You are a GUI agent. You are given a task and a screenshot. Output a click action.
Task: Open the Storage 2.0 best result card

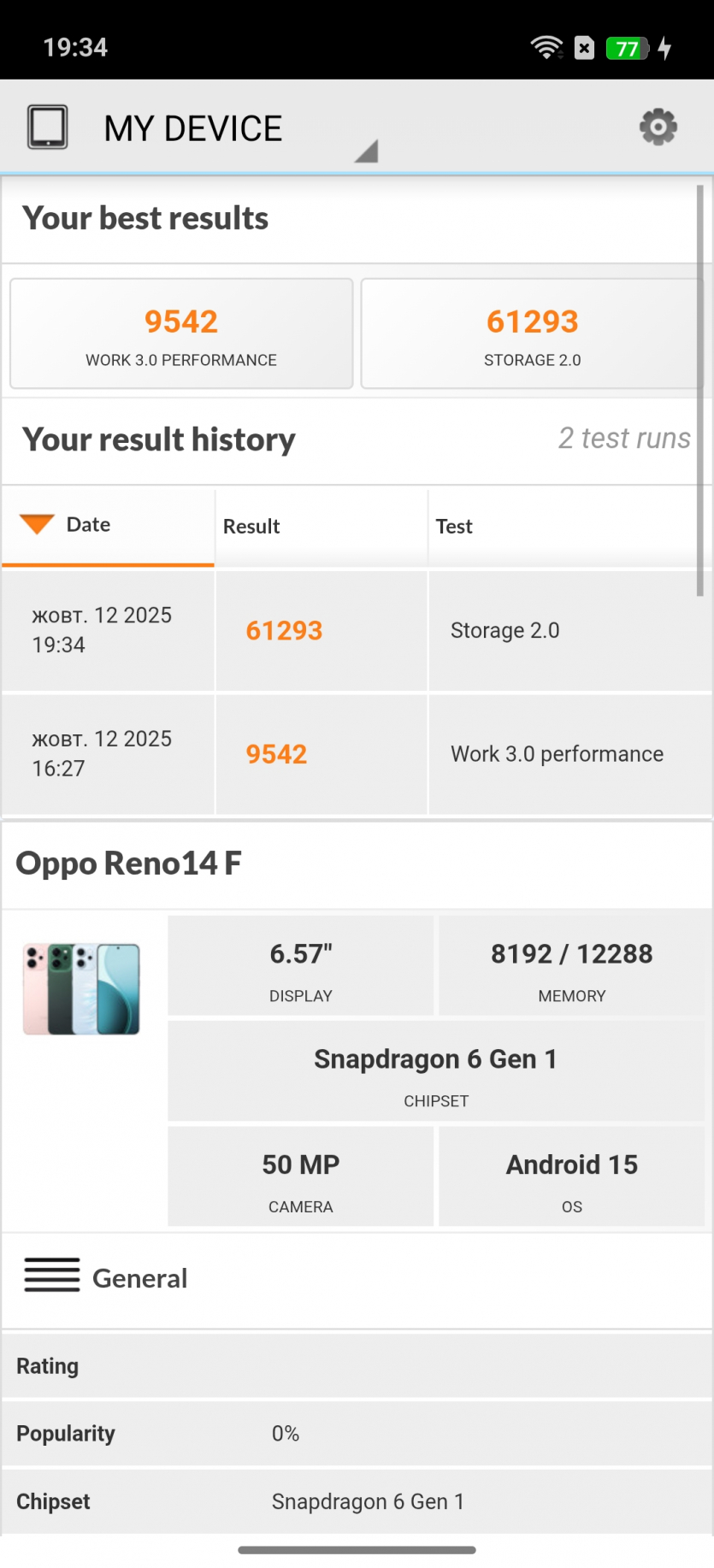[532, 333]
